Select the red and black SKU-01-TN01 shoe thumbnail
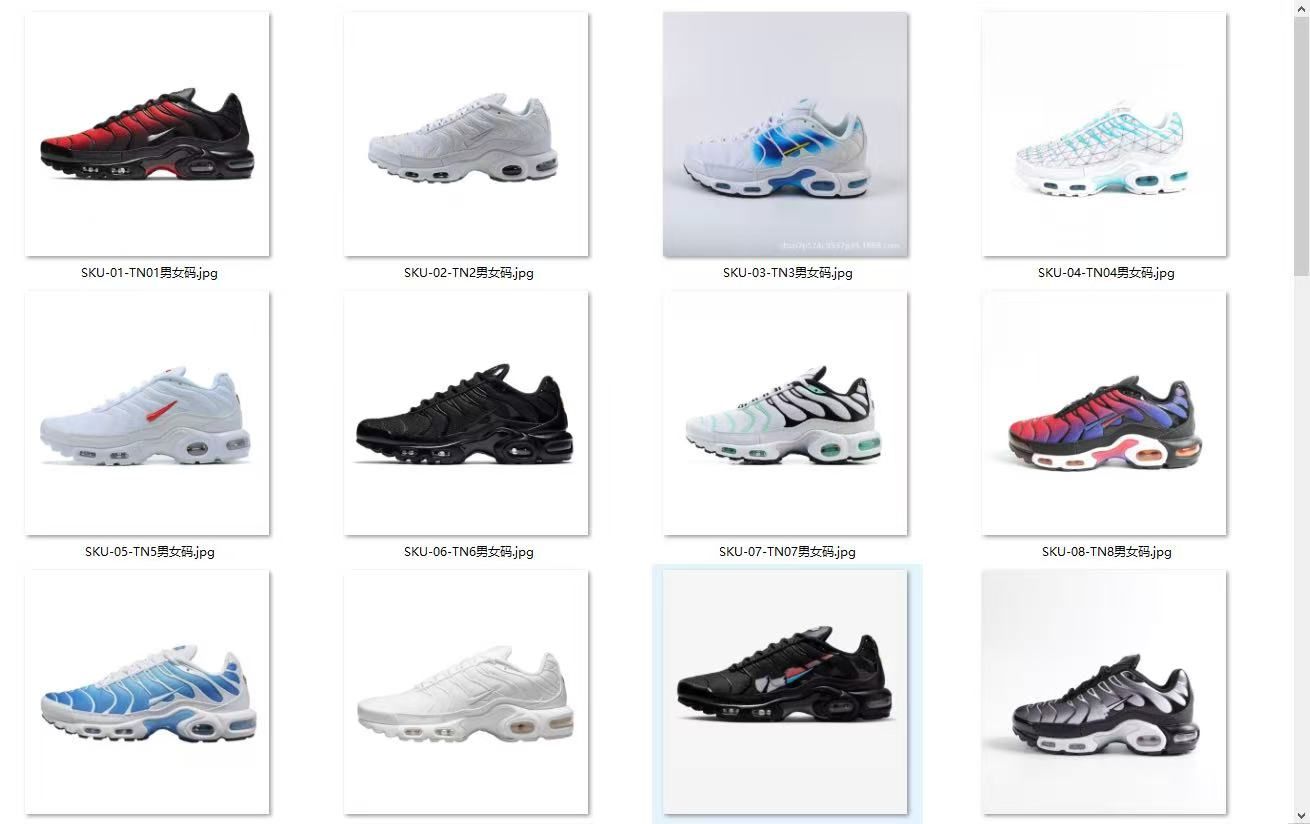Image resolution: width=1310 pixels, height=824 pixels. pos(147,134)
